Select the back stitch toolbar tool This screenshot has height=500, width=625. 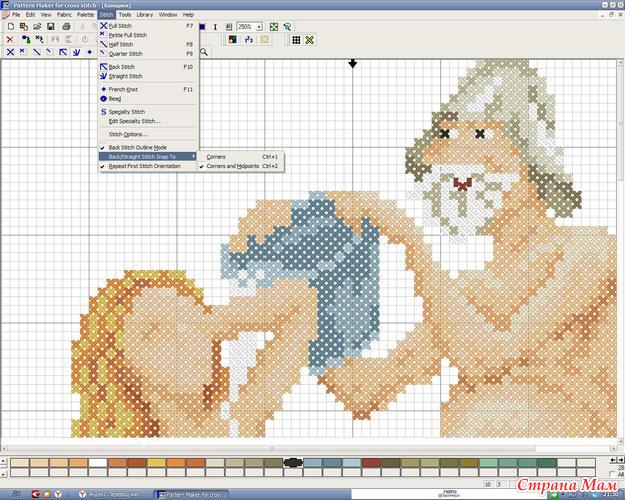pos(63,52)
